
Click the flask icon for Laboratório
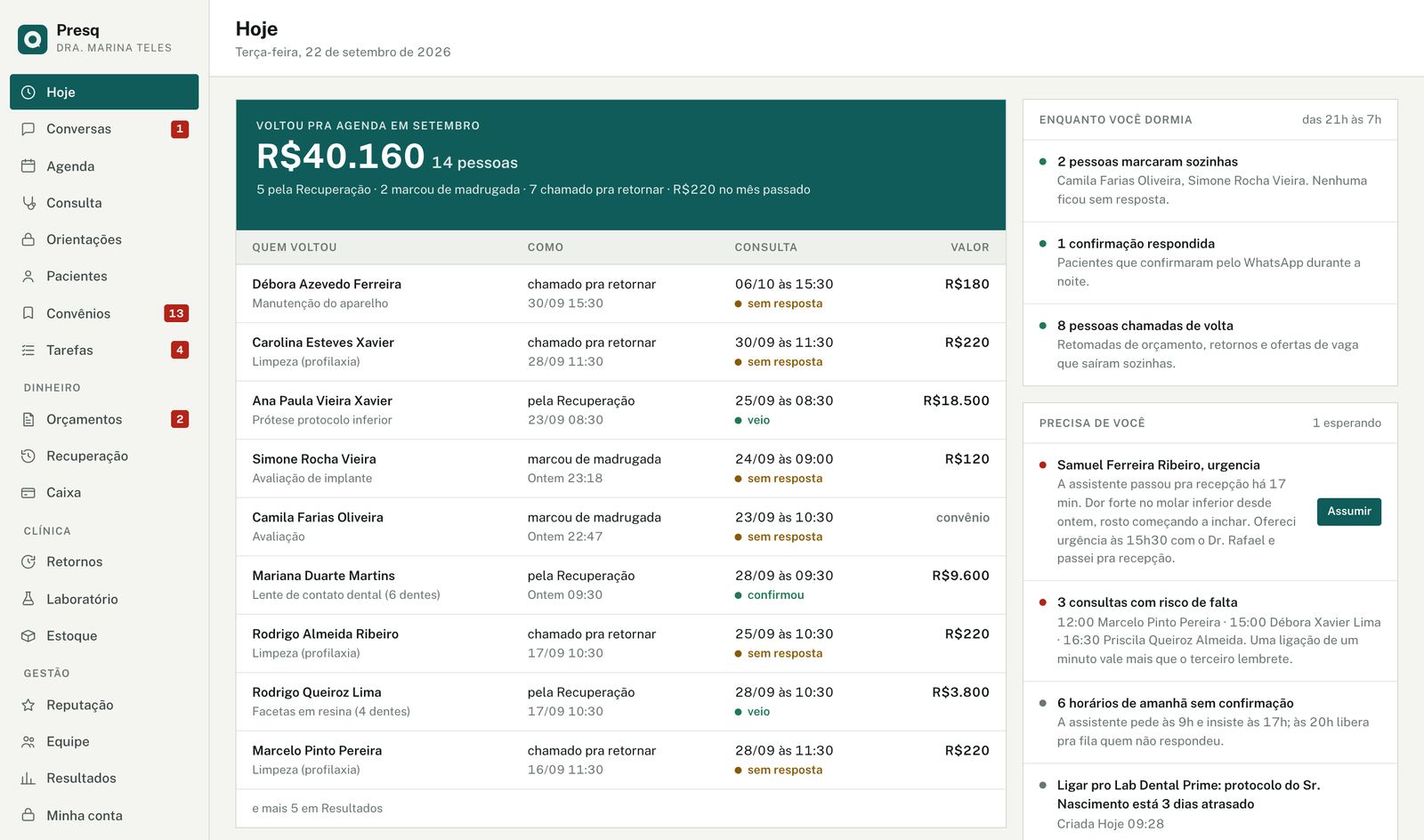(x=28, y=599)
